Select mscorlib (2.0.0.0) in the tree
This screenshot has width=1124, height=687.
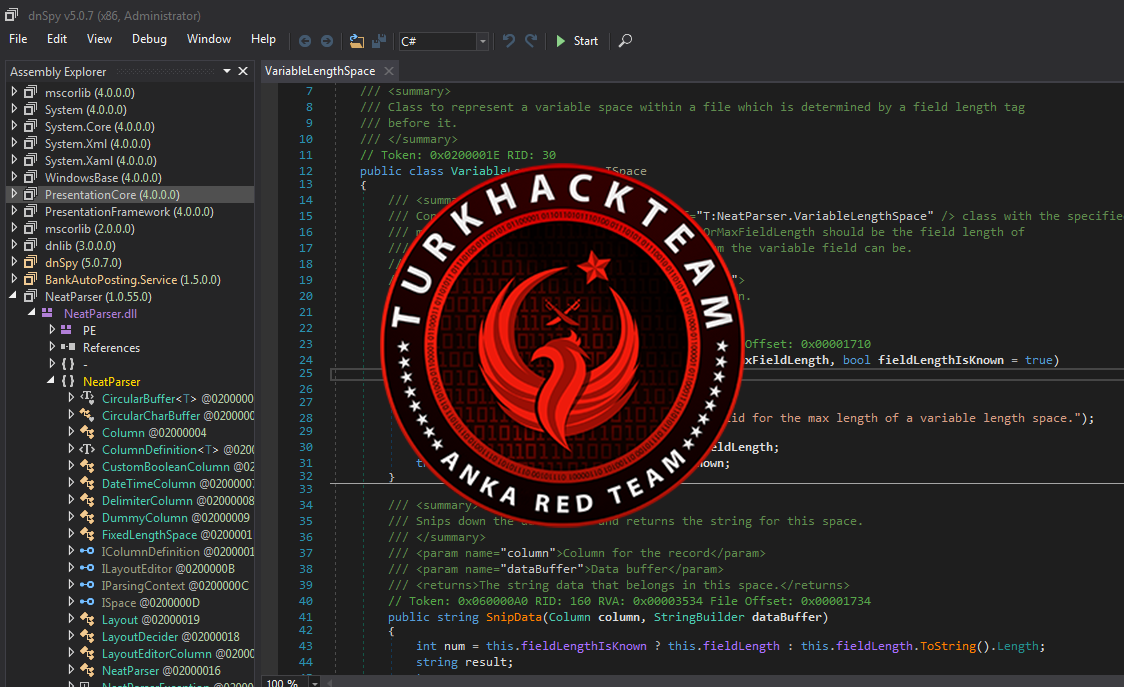[x=90, y=229]
